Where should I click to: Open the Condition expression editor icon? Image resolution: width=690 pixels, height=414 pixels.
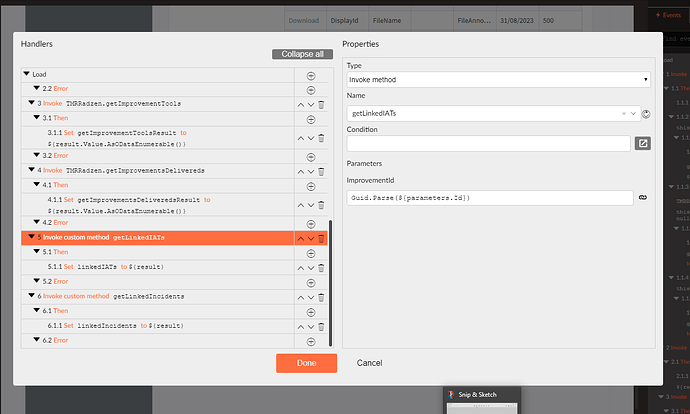642,143
